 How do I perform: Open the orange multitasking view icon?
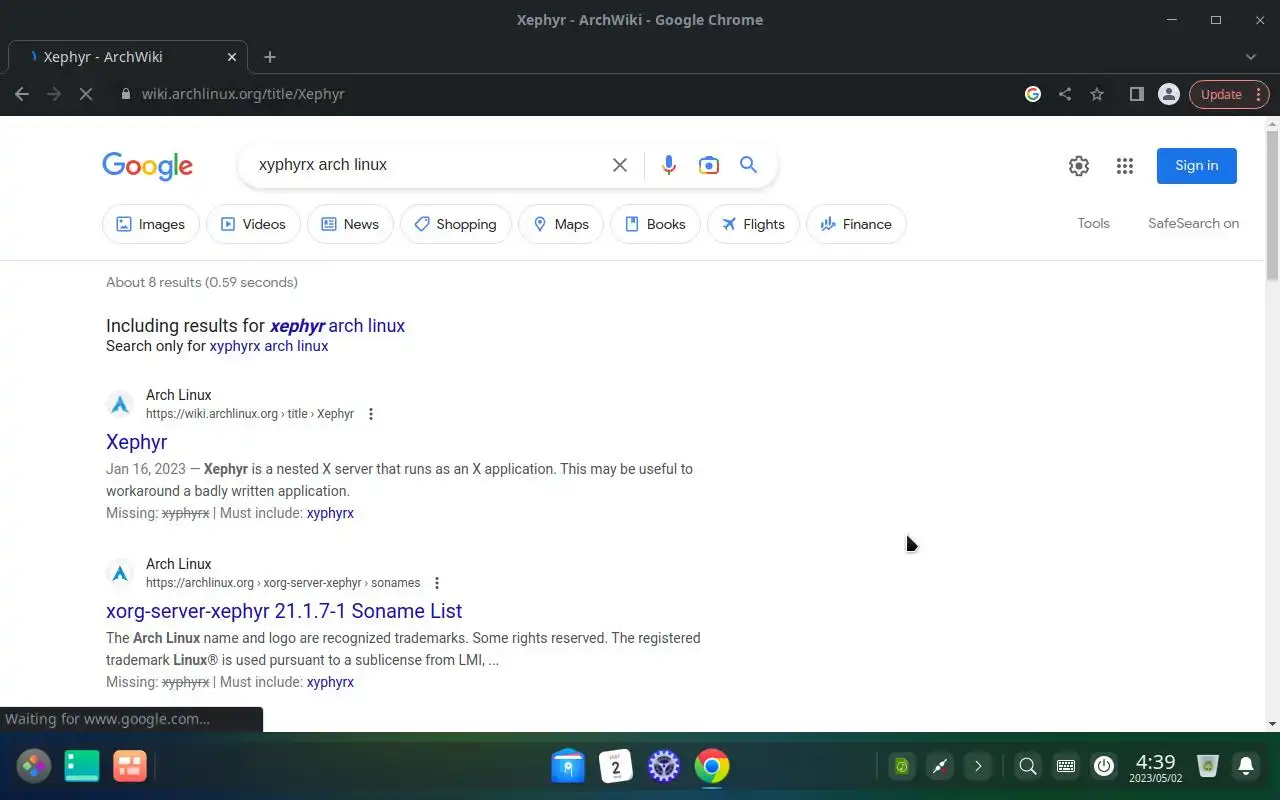pos(130,766)
